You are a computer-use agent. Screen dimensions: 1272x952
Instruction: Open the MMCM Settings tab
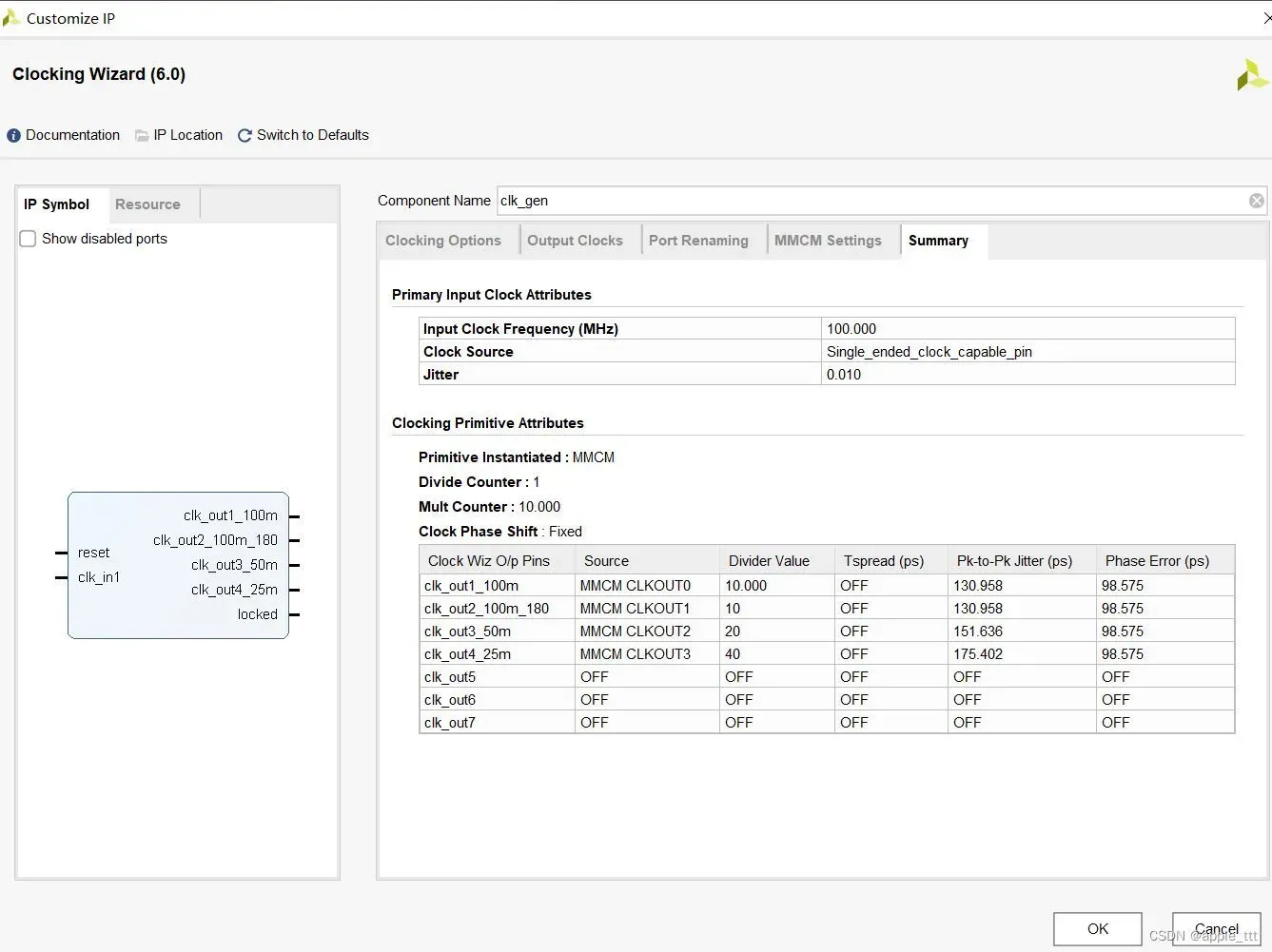[x=828, y=241]
